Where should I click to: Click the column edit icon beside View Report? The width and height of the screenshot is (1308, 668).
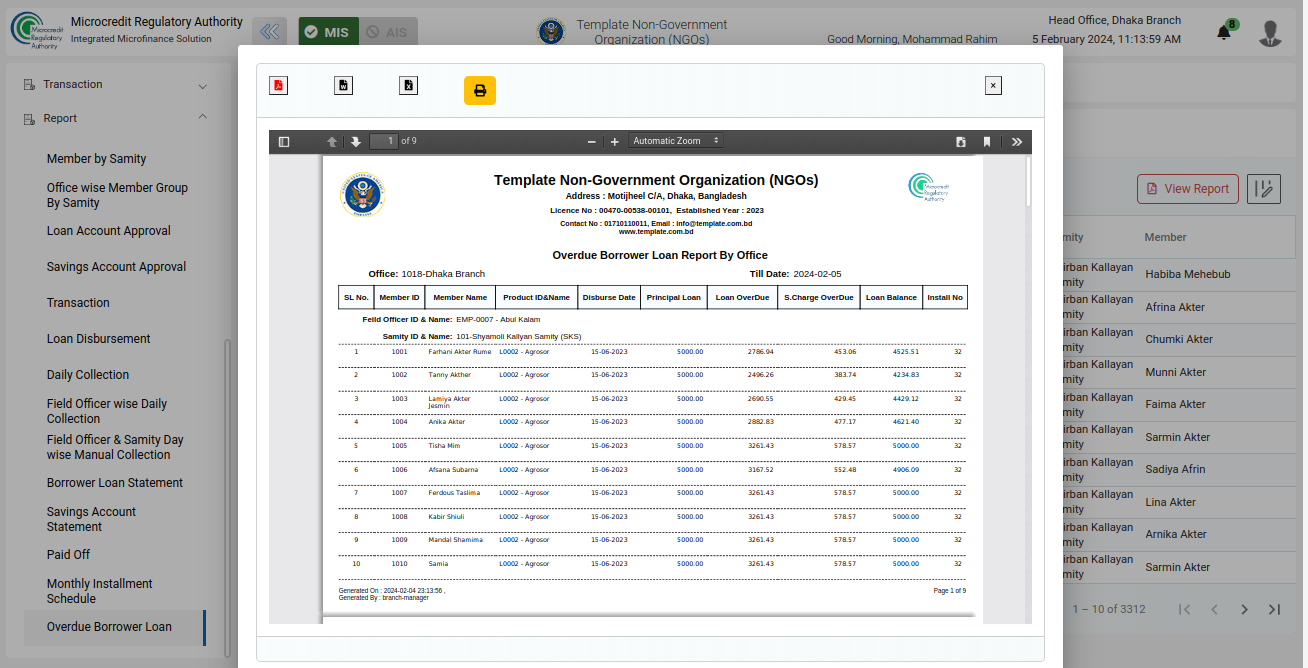coord(1264,189)
